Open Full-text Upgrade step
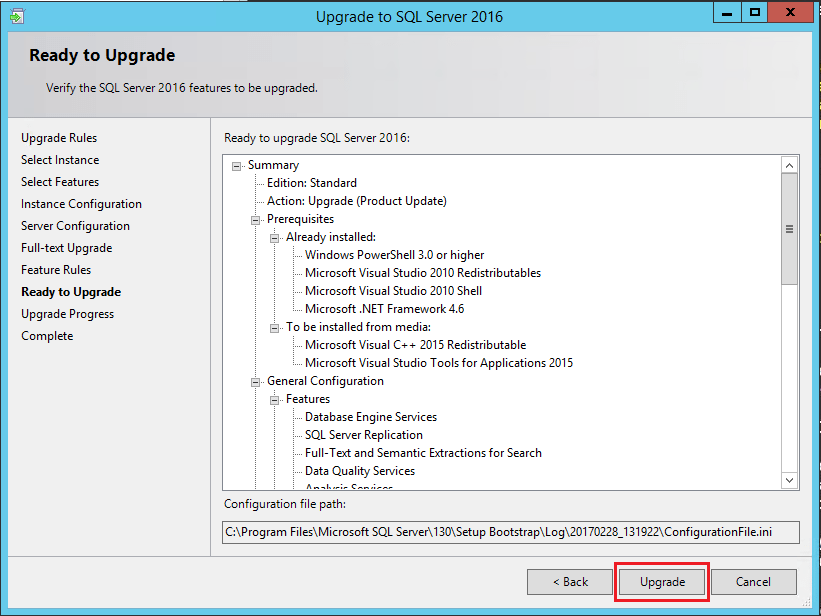The image size is (821, 616). [x=66, y=248]
